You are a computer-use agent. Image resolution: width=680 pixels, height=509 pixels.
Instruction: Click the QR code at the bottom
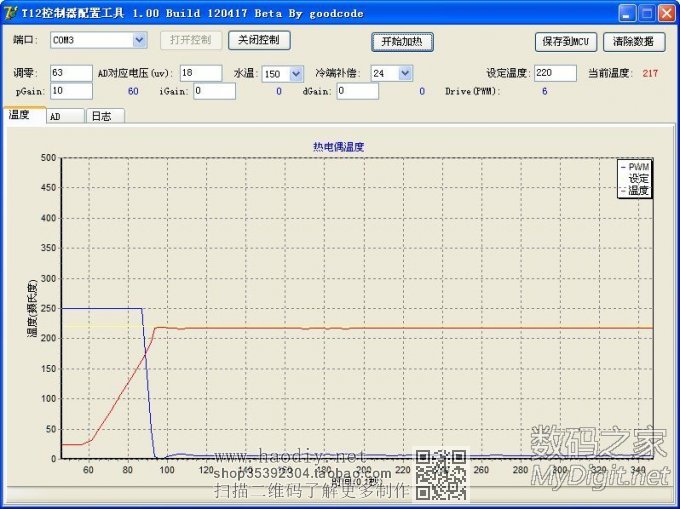click(441, 475)
